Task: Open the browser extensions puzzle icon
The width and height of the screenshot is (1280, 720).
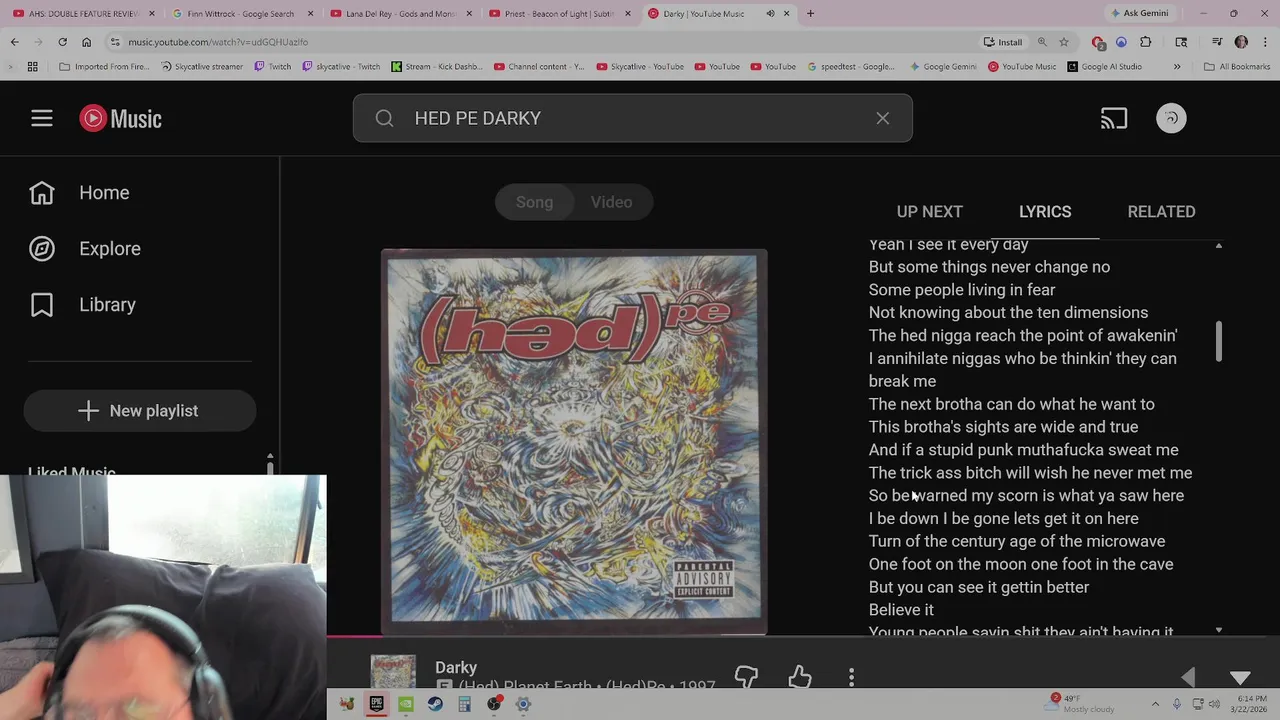Action: click(x=1146, y=42)
